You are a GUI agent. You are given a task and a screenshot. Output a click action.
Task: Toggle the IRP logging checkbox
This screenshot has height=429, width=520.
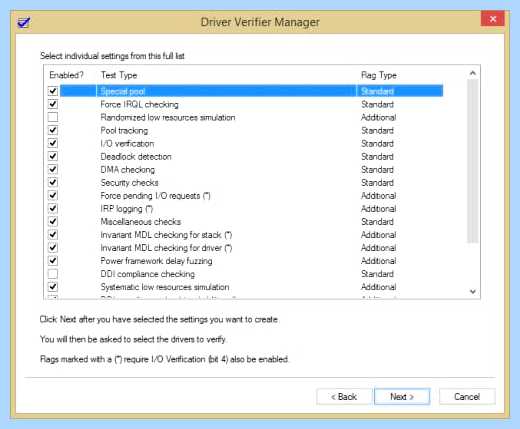(53, 208)
